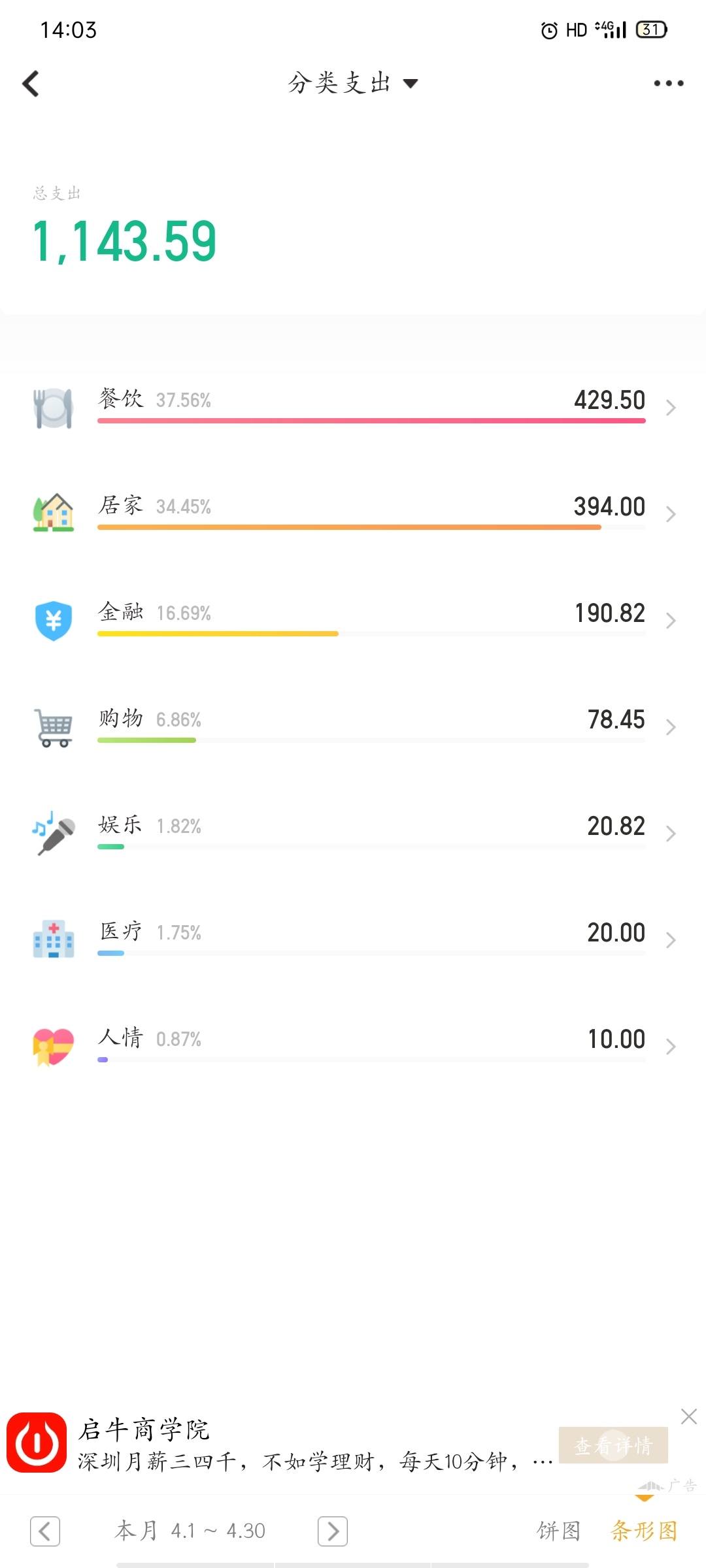Select the 居家 house icon
Image resolution: width=706 pixels, height=1568 pixels.
click(x=53, y=513)
